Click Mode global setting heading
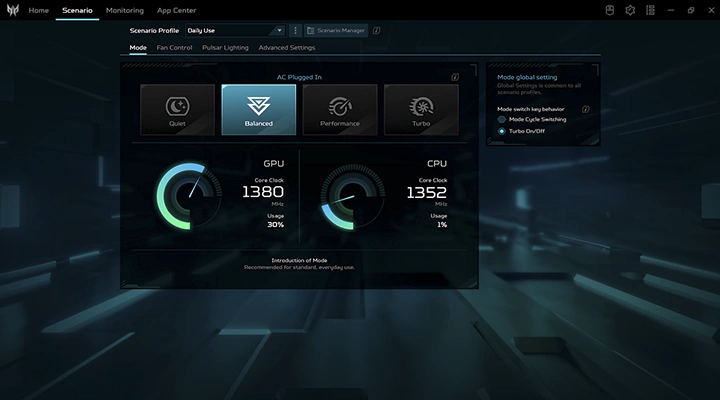 [527, 77]
